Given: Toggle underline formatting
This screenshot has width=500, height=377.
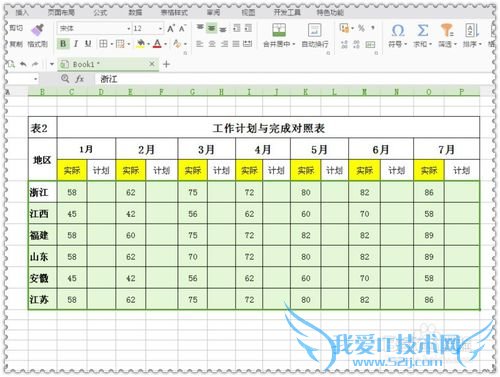Looking at the screenshot, I should [88, 44].
